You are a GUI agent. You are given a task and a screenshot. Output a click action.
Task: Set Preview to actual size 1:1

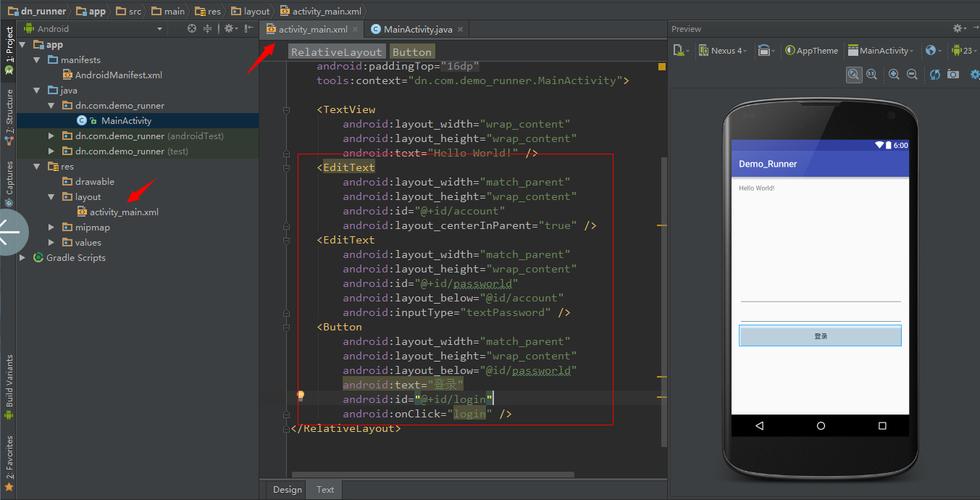click(x=871, y=74)
